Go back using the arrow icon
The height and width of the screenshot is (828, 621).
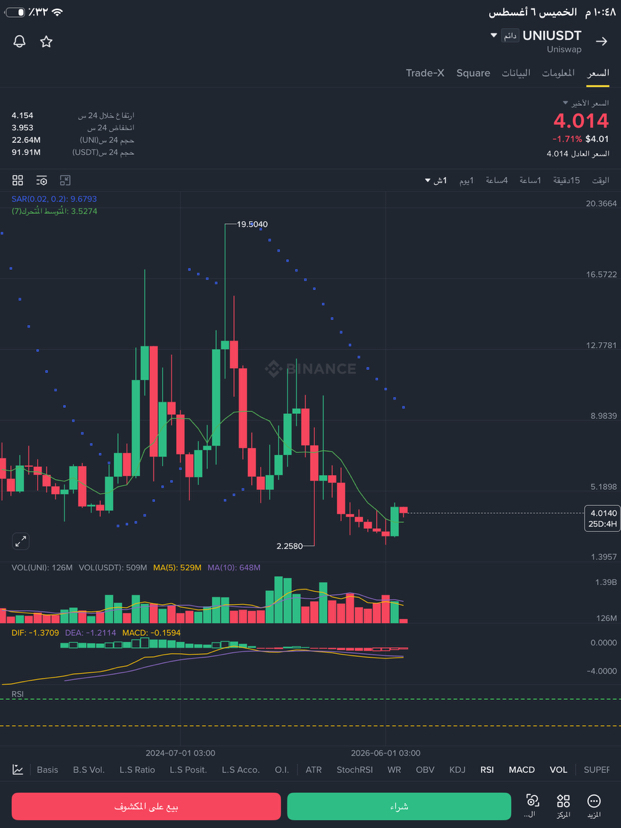[601, 42]
